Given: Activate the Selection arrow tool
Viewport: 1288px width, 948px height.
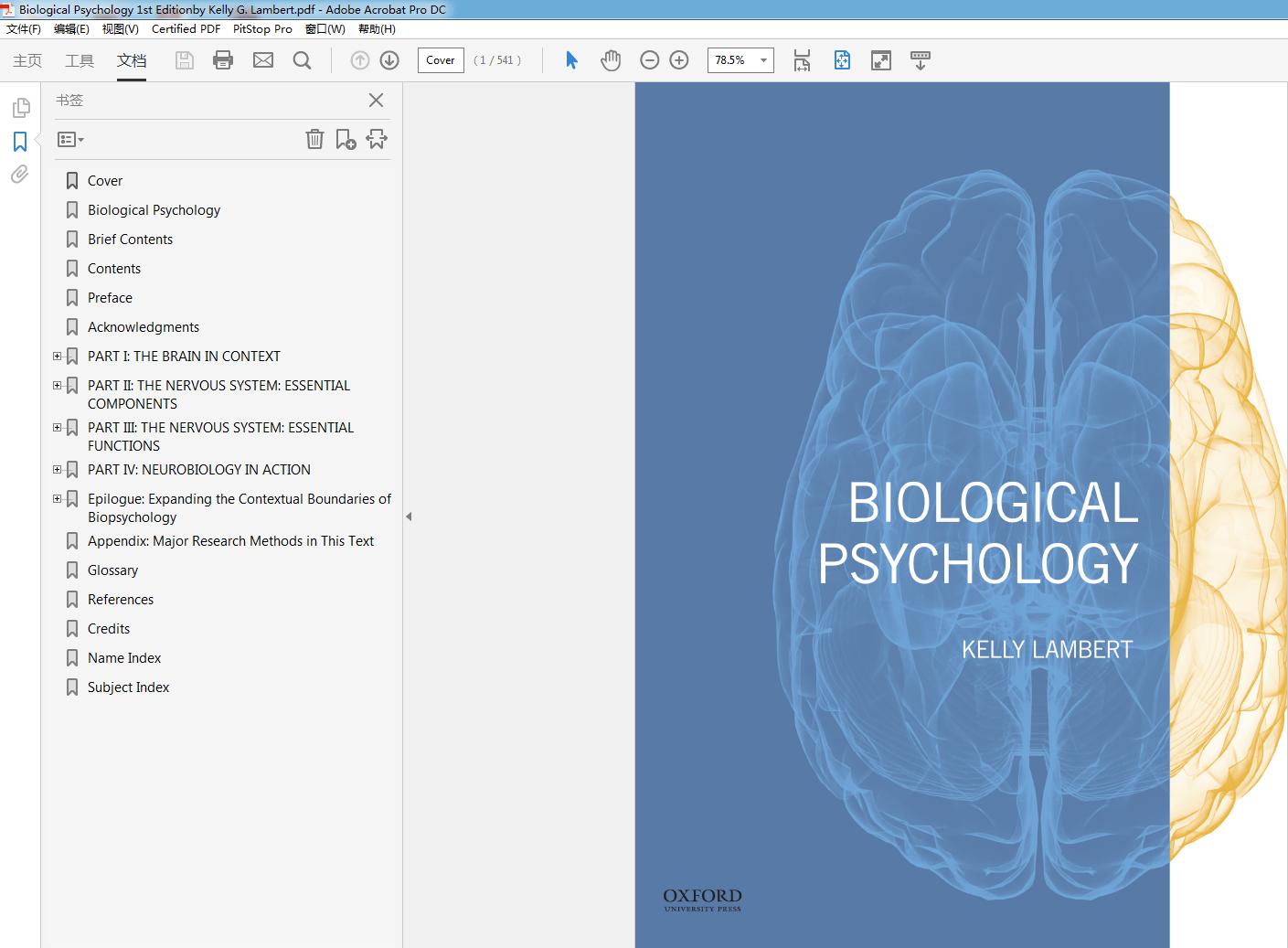Looking at the screenshot, I should click(571, 60).
